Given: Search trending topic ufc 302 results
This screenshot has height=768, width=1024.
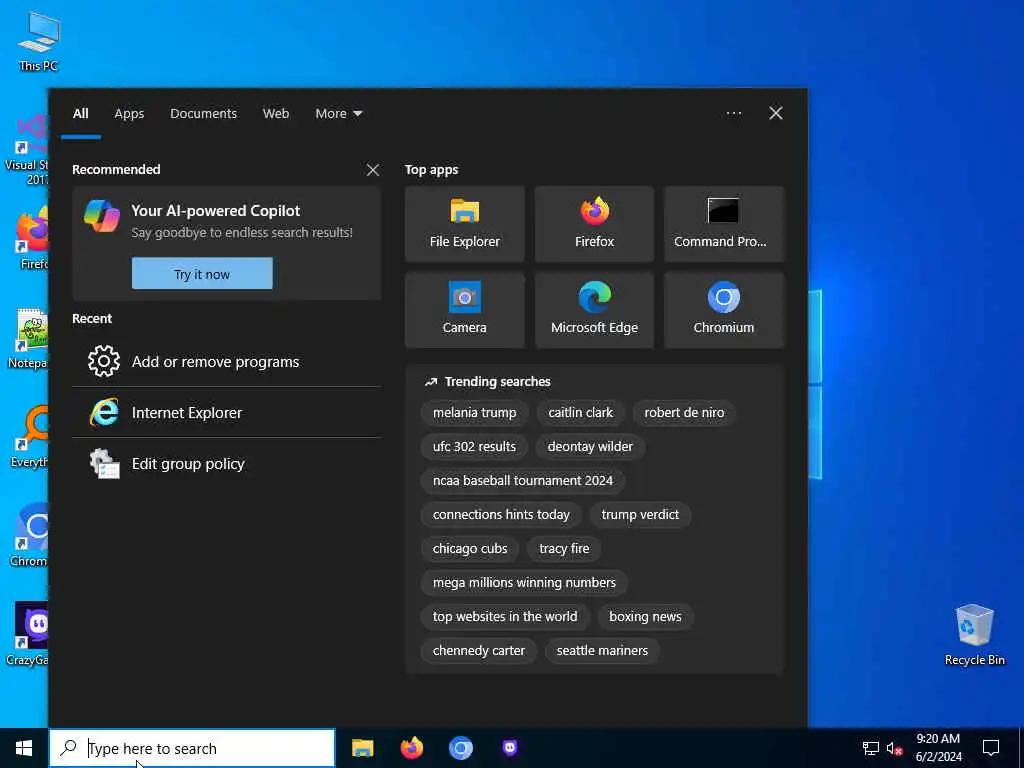Looking at the screenshot, I should [x=474, y=447].
